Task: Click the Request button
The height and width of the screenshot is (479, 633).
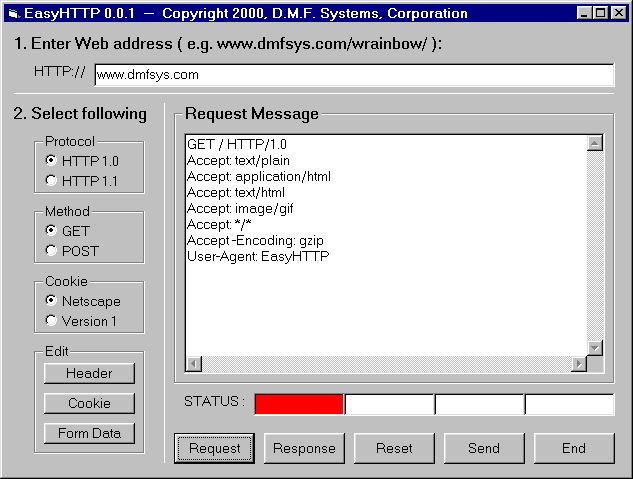Action: (x=214, y=448)
